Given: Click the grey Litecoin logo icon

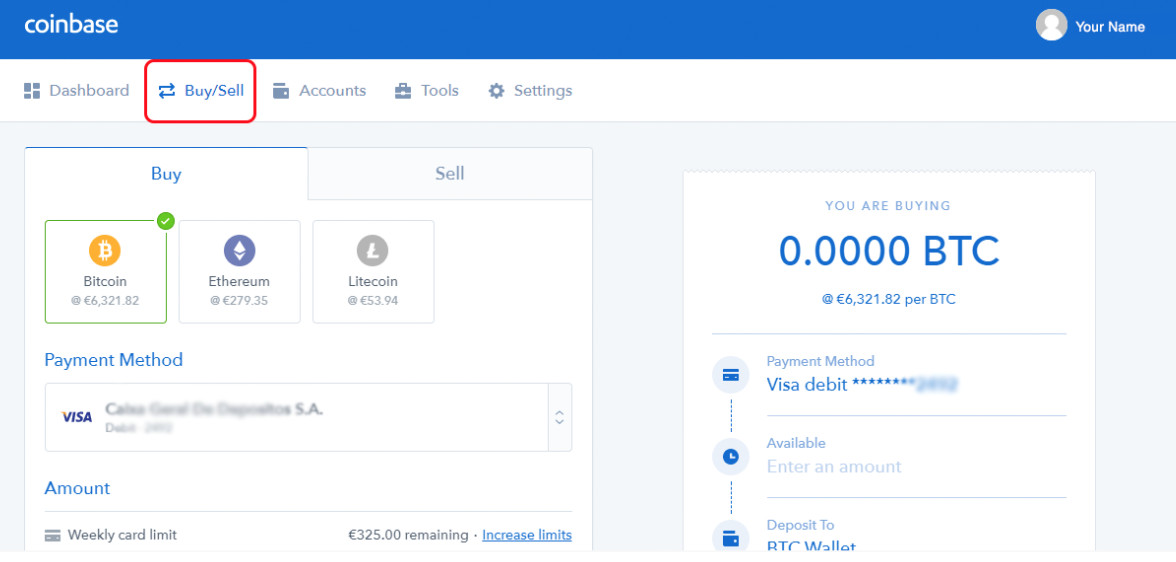Looking at the screenshot, I should pos(373,251).
